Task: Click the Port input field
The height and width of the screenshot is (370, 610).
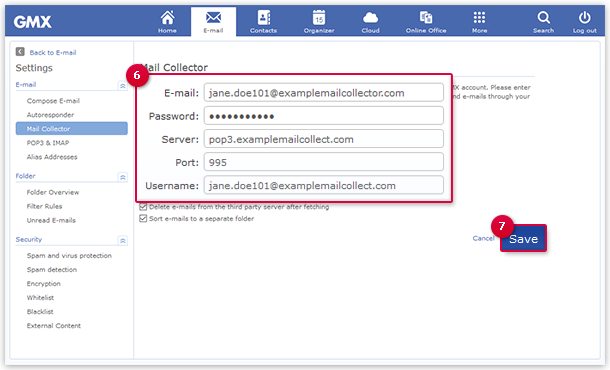Action: pyautogui.click(x=324, y=162)
